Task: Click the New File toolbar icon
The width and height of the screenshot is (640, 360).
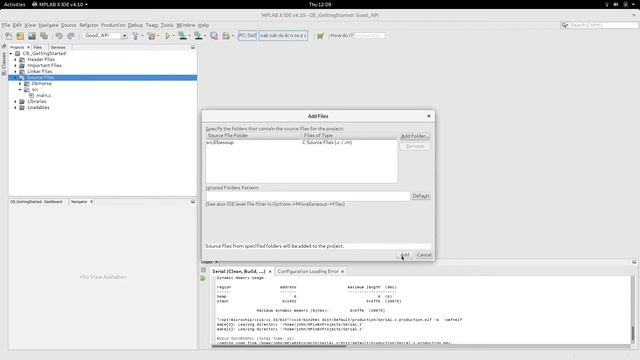Action: click(9, 36)
